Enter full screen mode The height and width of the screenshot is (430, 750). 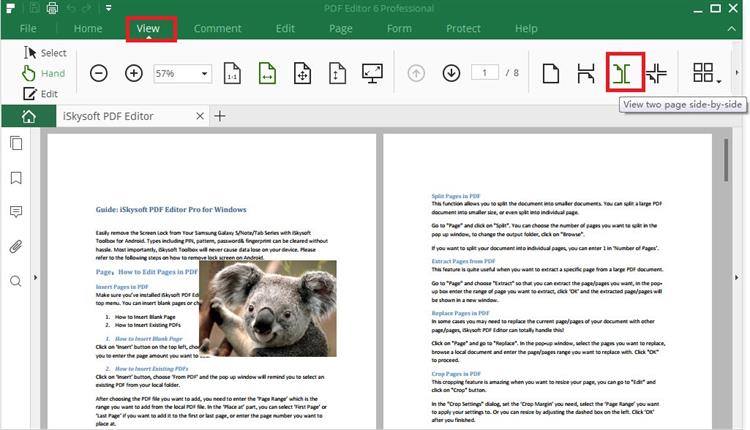coord(372,73)
